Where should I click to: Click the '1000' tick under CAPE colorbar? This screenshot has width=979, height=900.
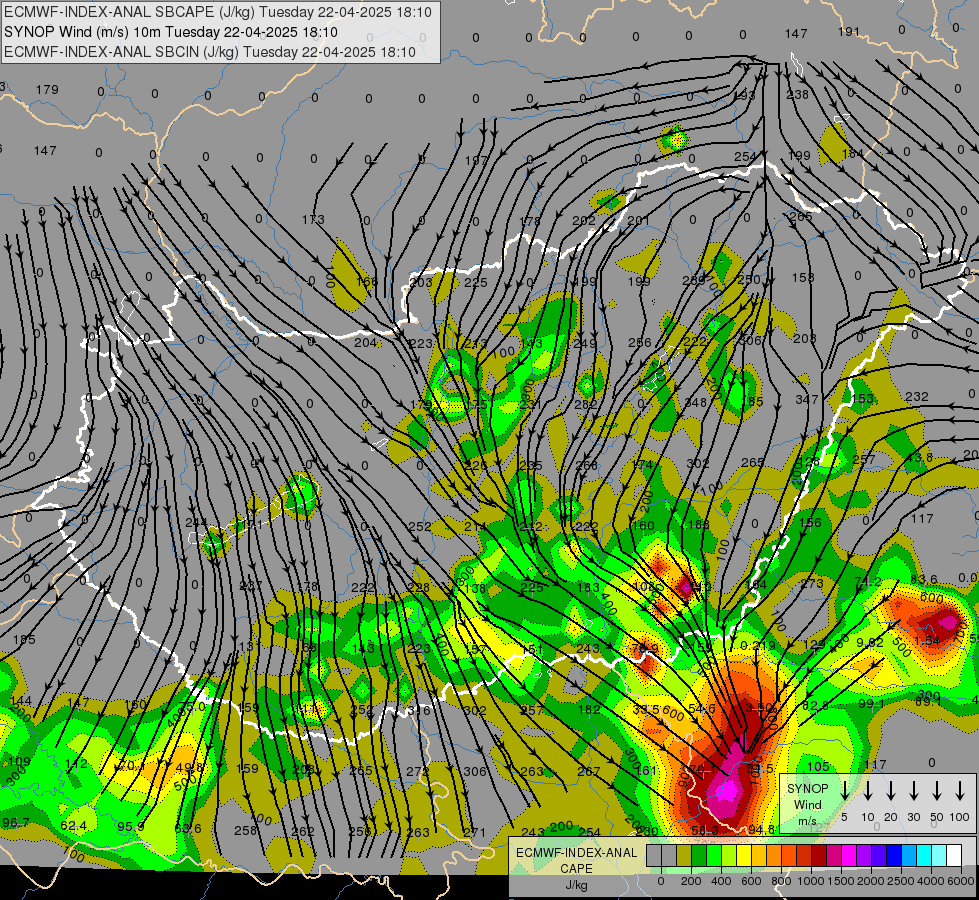(x=811, y=881)
